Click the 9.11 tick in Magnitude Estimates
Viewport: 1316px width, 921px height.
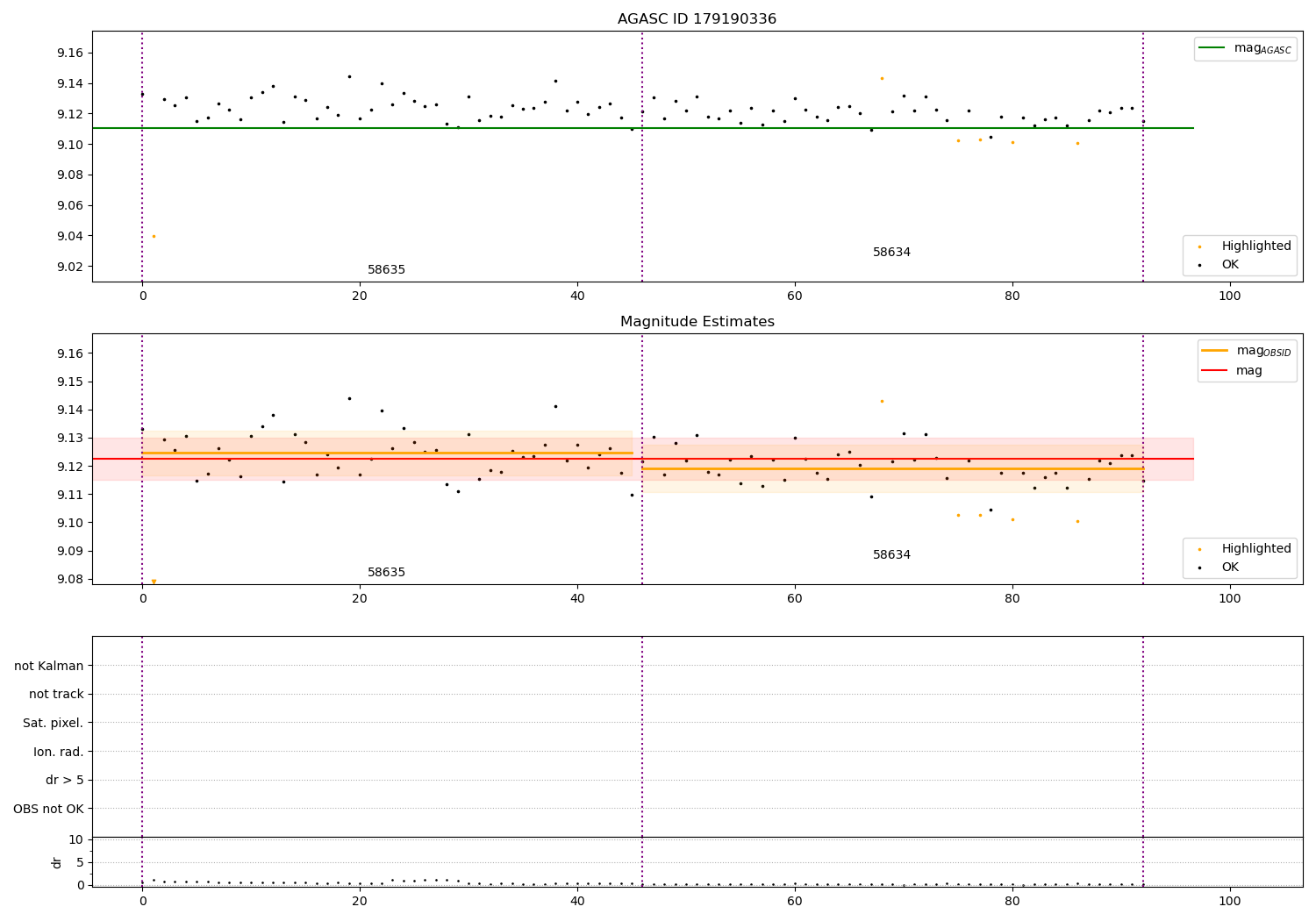pyautogui.click(x=69, y=495)
